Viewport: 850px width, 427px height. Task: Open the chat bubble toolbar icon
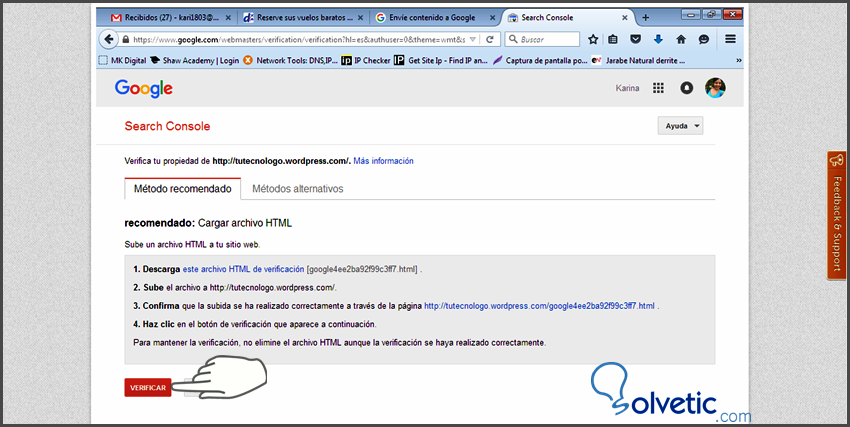[704, 39]
